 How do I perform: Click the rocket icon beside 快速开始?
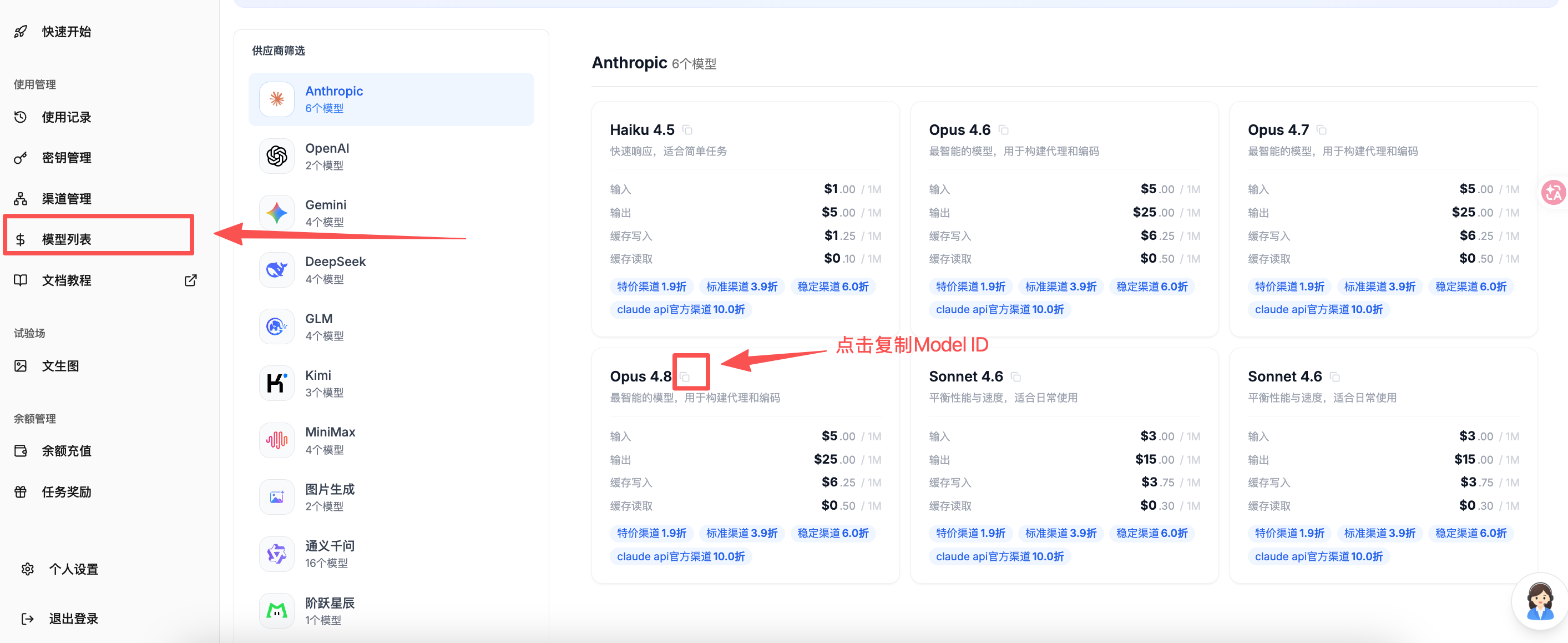(x=21, y=31)
